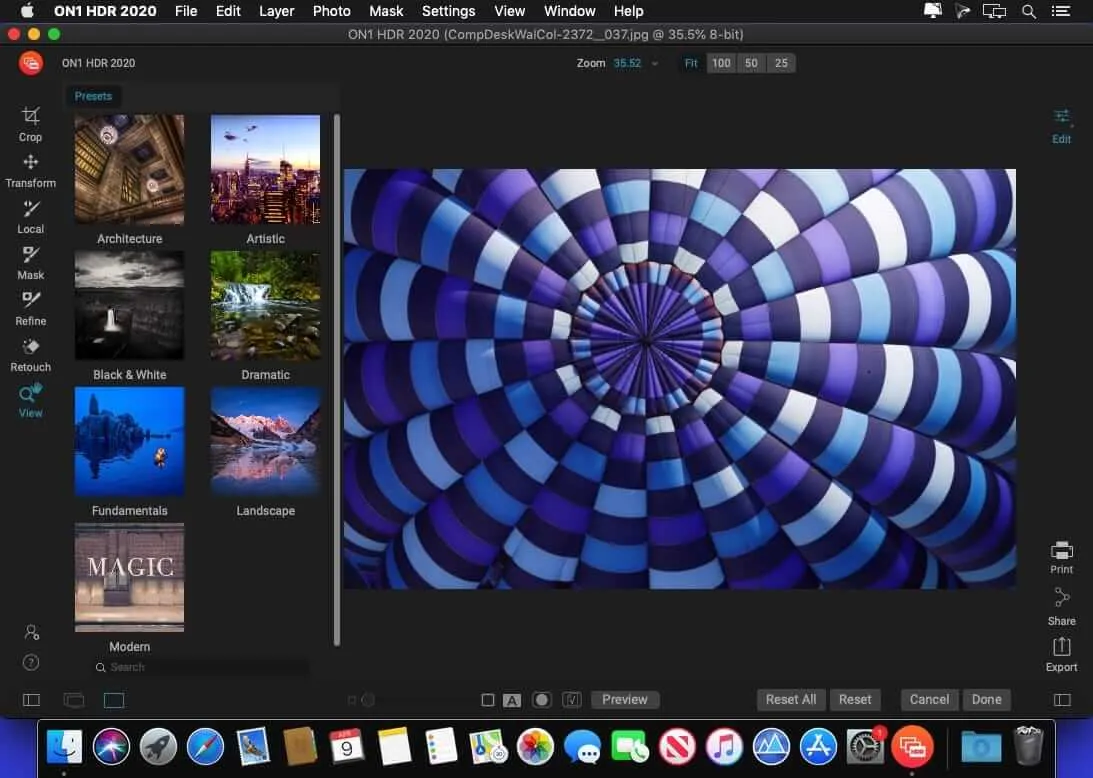Toggle the right panel visibility icon
This screenshot has width=1093, height=778.
click(1061, 700)
